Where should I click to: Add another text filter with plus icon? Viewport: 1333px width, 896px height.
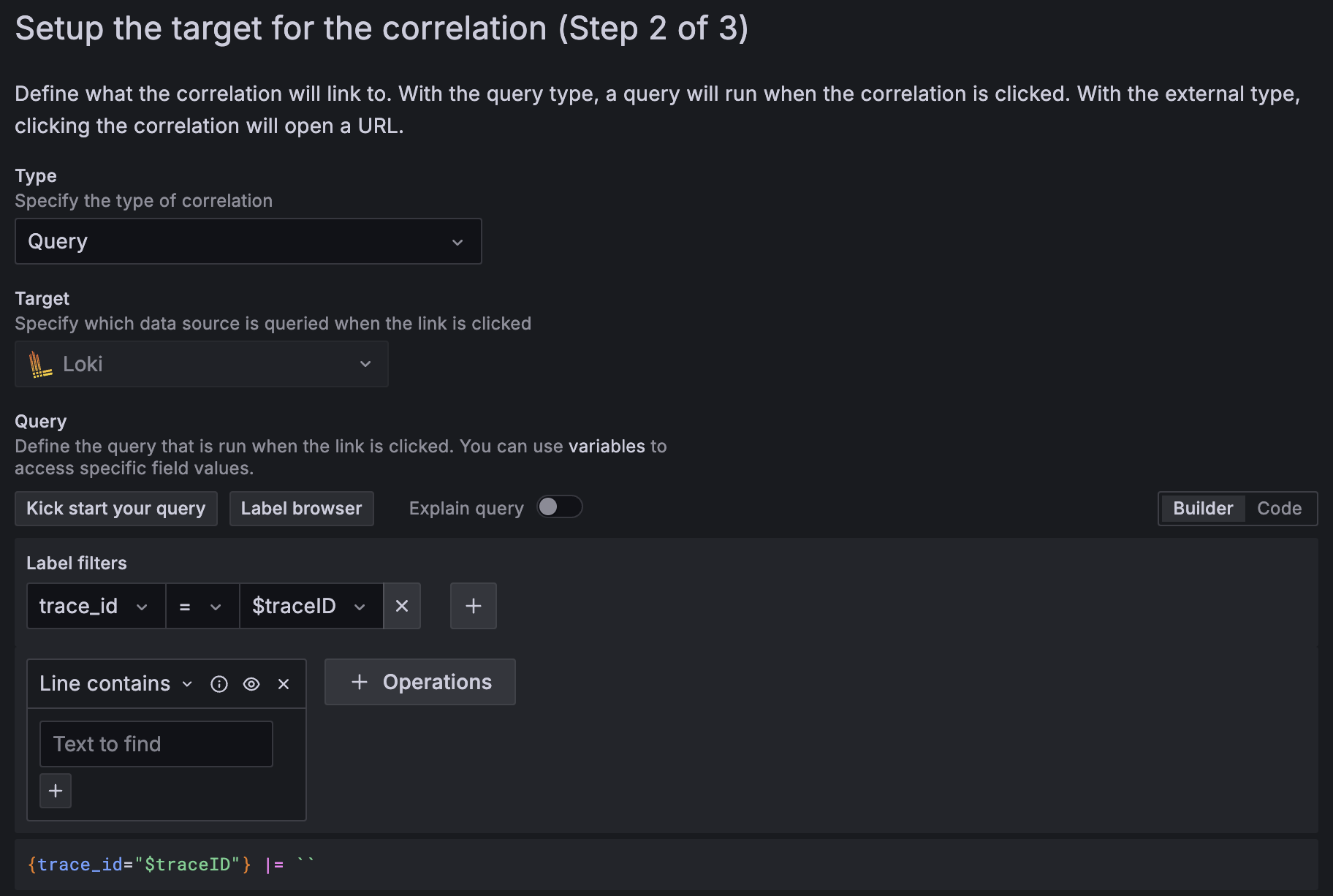coord(55,790)
